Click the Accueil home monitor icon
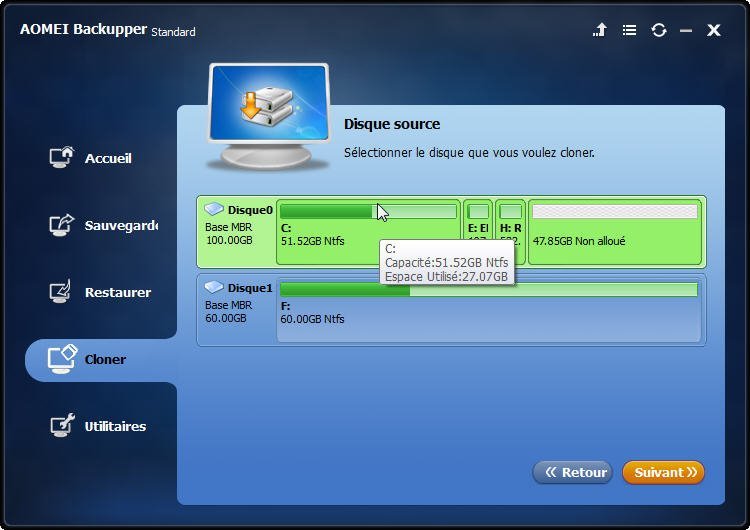This screenshot has width=750, height=530. (x=62, y=157)
